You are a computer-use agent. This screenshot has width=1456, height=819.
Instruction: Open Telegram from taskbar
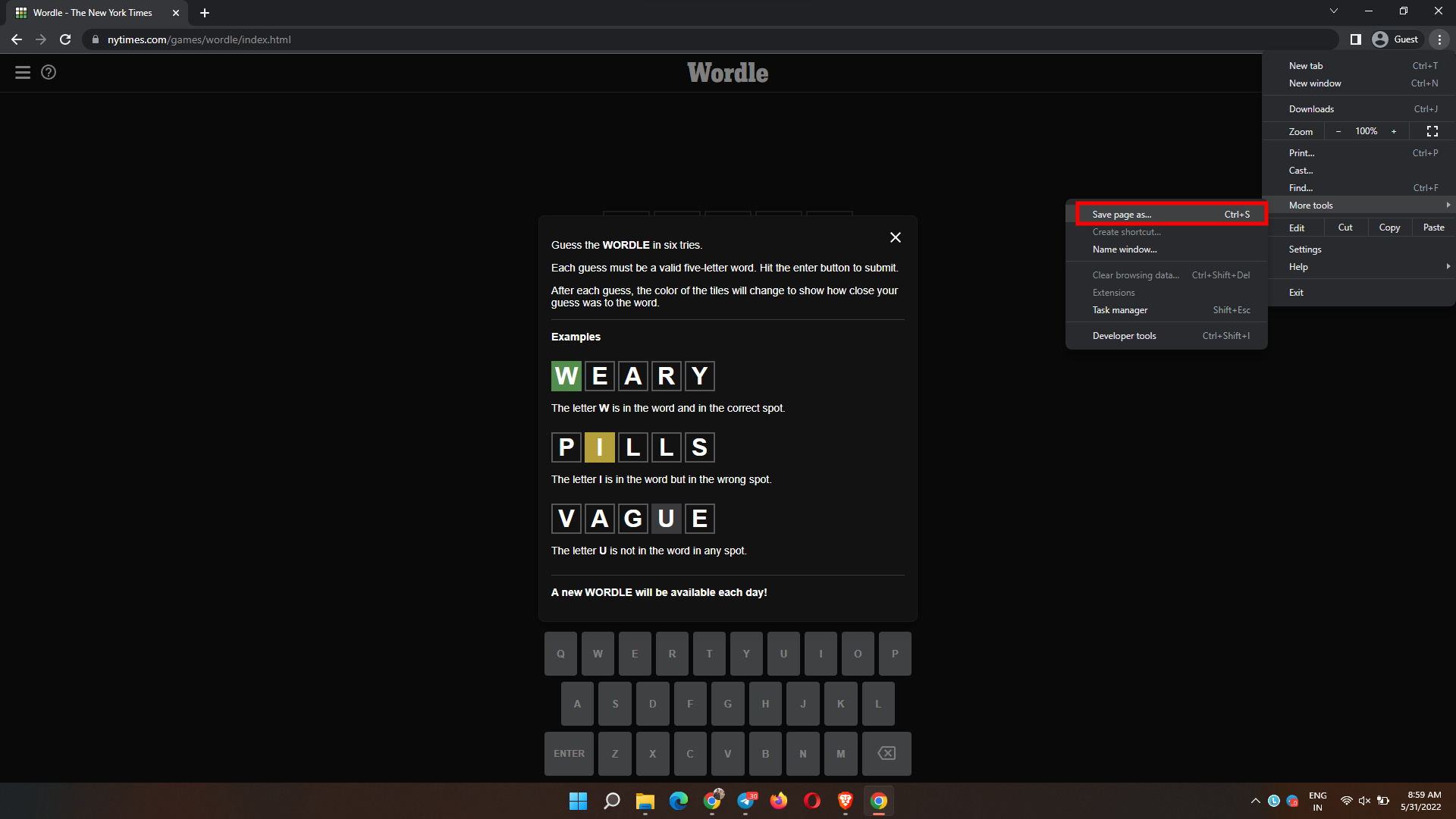tap(746, 801)
